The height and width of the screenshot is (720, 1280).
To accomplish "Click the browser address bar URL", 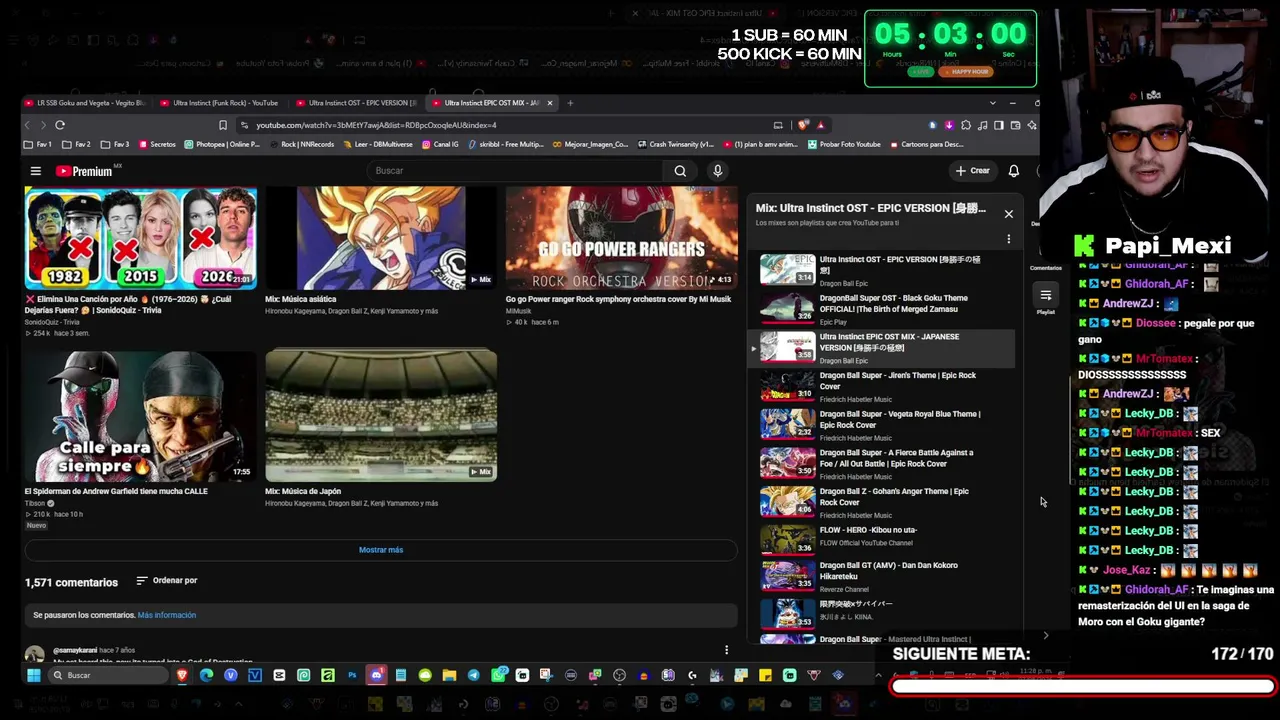I will click(376, 125).
